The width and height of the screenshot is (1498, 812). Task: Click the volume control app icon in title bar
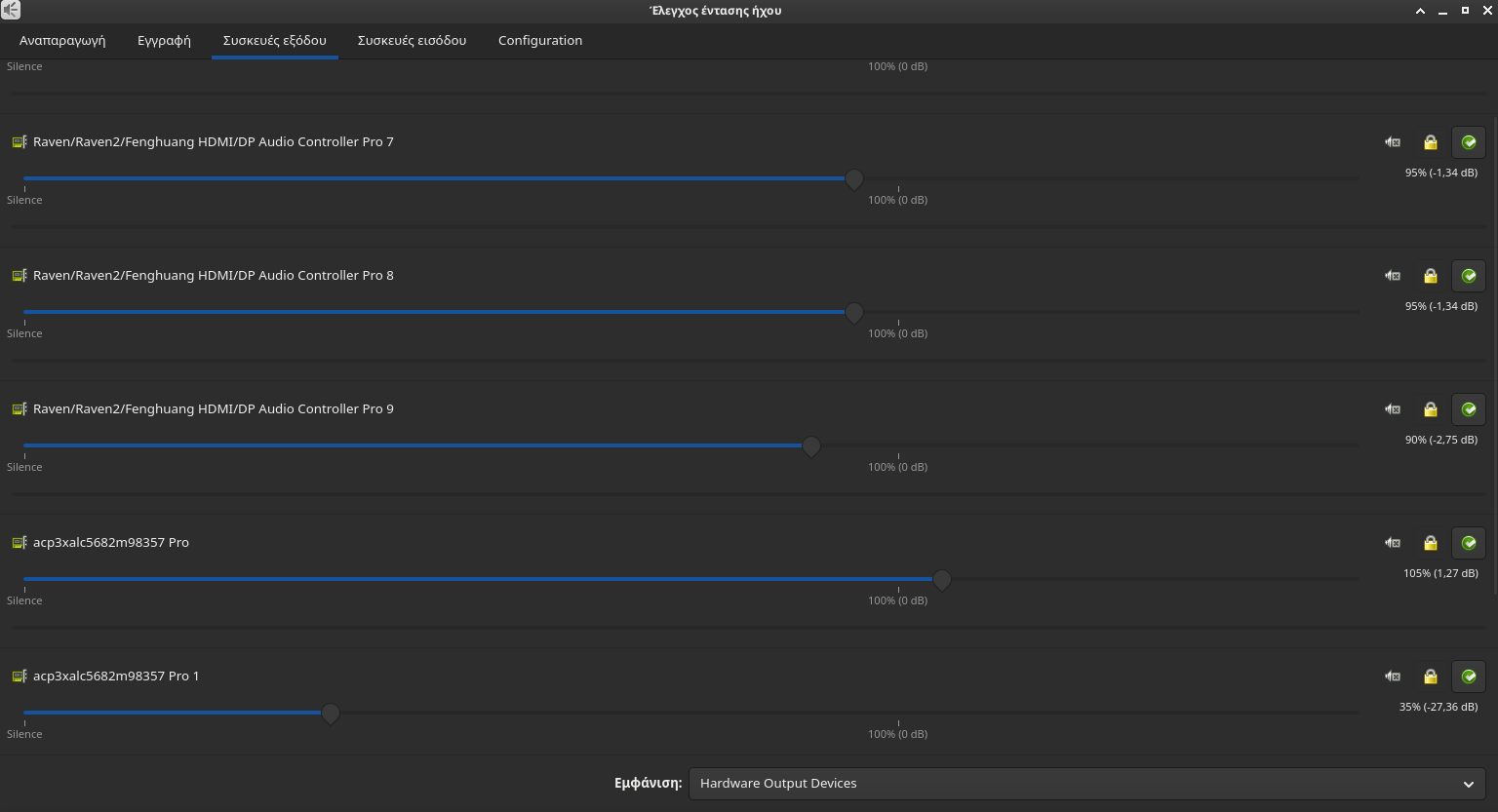[x=11, y=11]
